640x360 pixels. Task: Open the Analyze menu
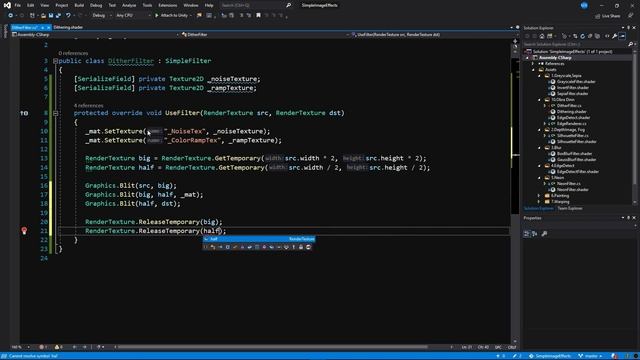click(x=129, y=5)
